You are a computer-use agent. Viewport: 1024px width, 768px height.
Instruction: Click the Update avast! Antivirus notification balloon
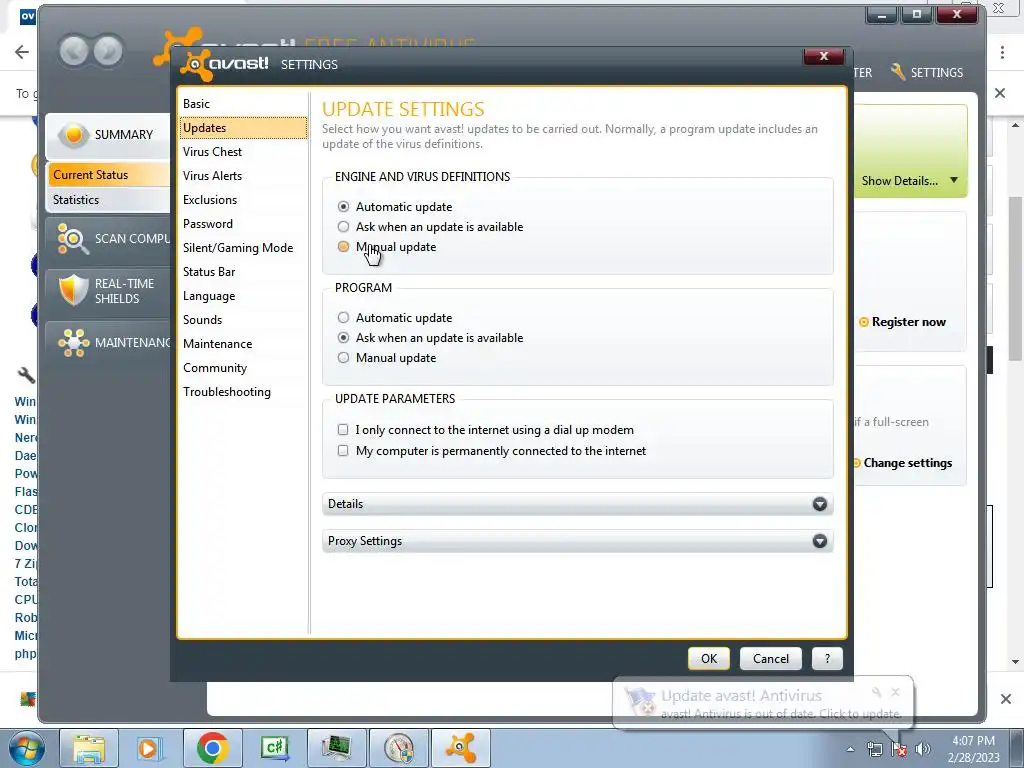point(762,703)
